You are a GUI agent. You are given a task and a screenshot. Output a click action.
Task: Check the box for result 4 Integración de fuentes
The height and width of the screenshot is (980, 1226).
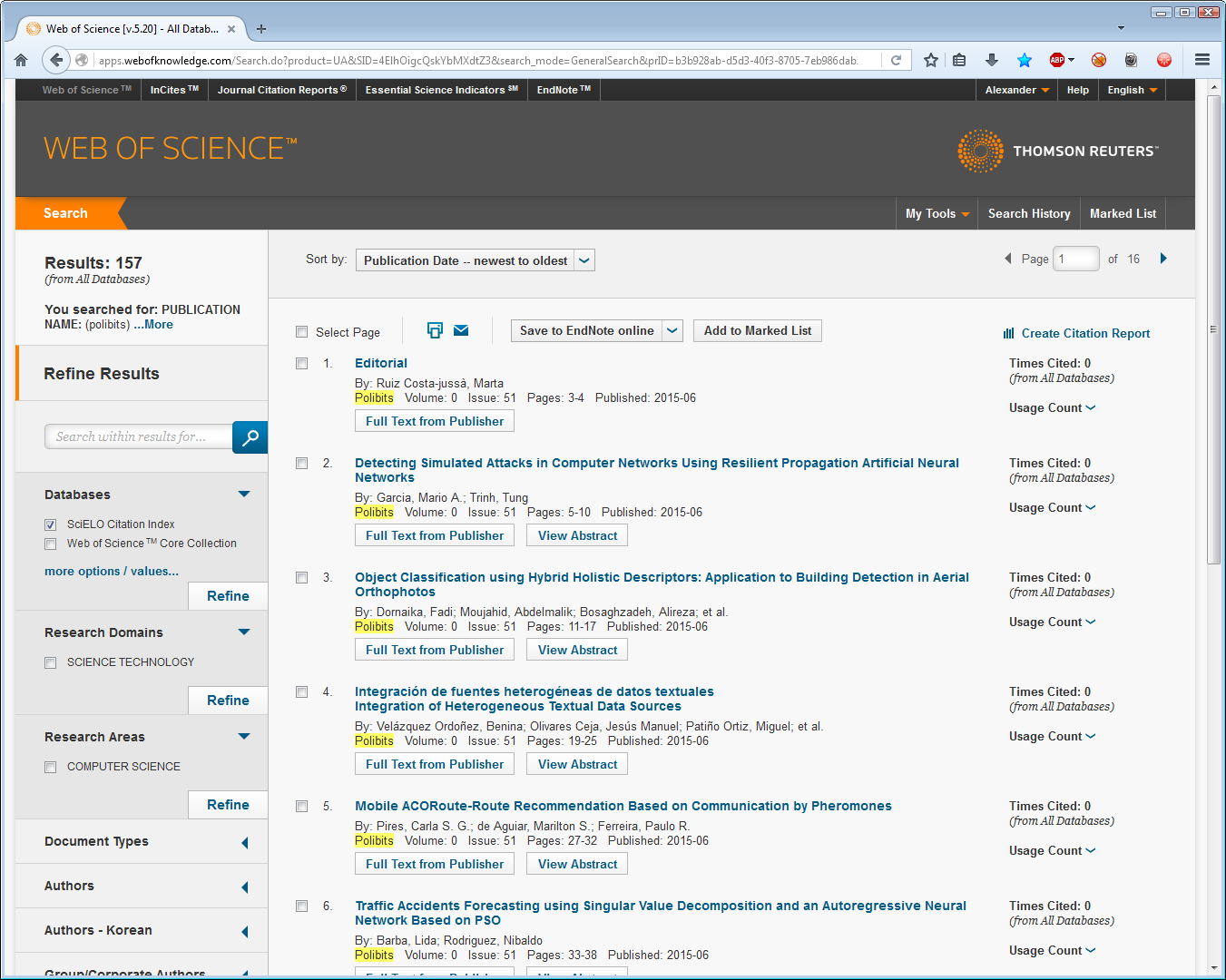coord(302,691)
